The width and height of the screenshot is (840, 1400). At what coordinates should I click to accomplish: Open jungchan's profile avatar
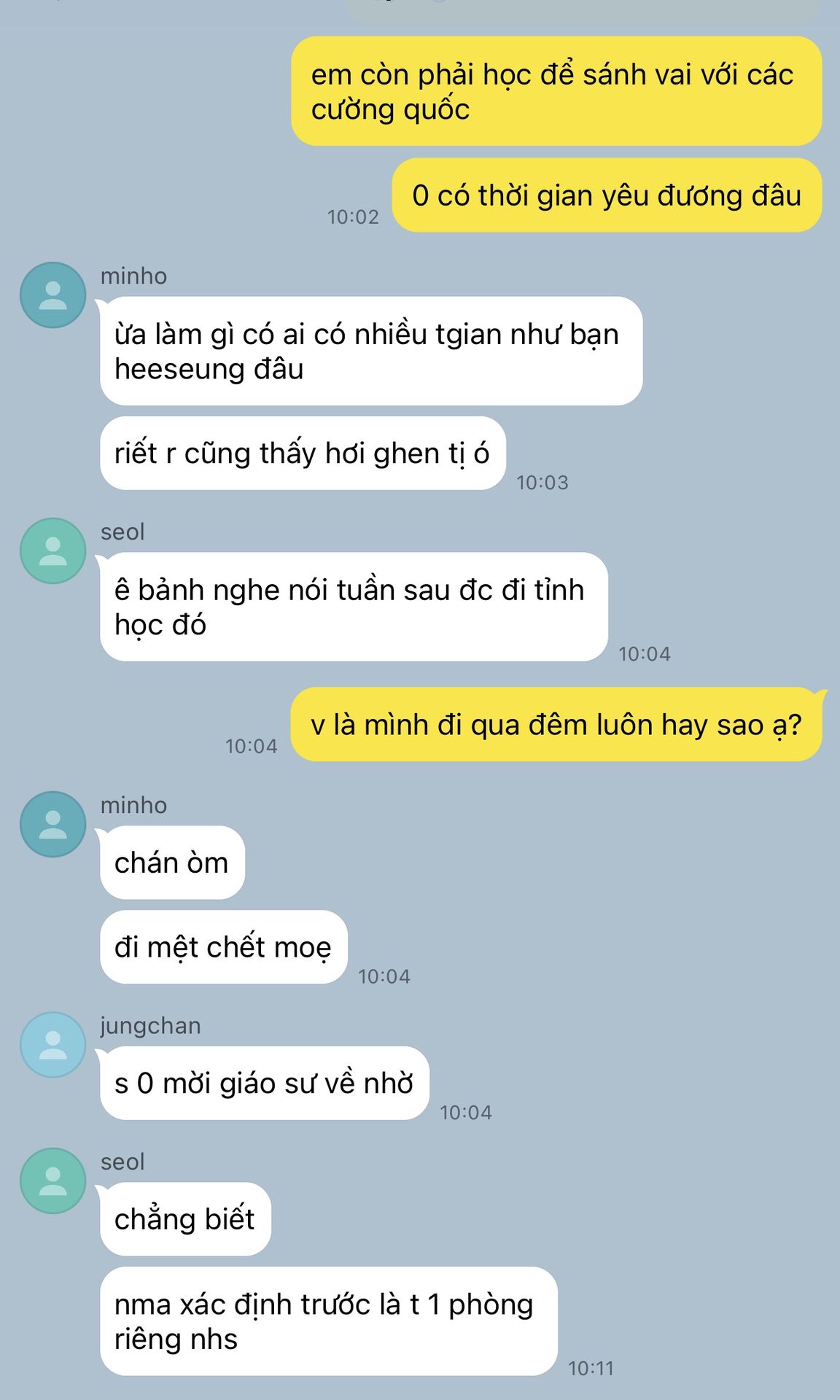[x=52, y=1044]
